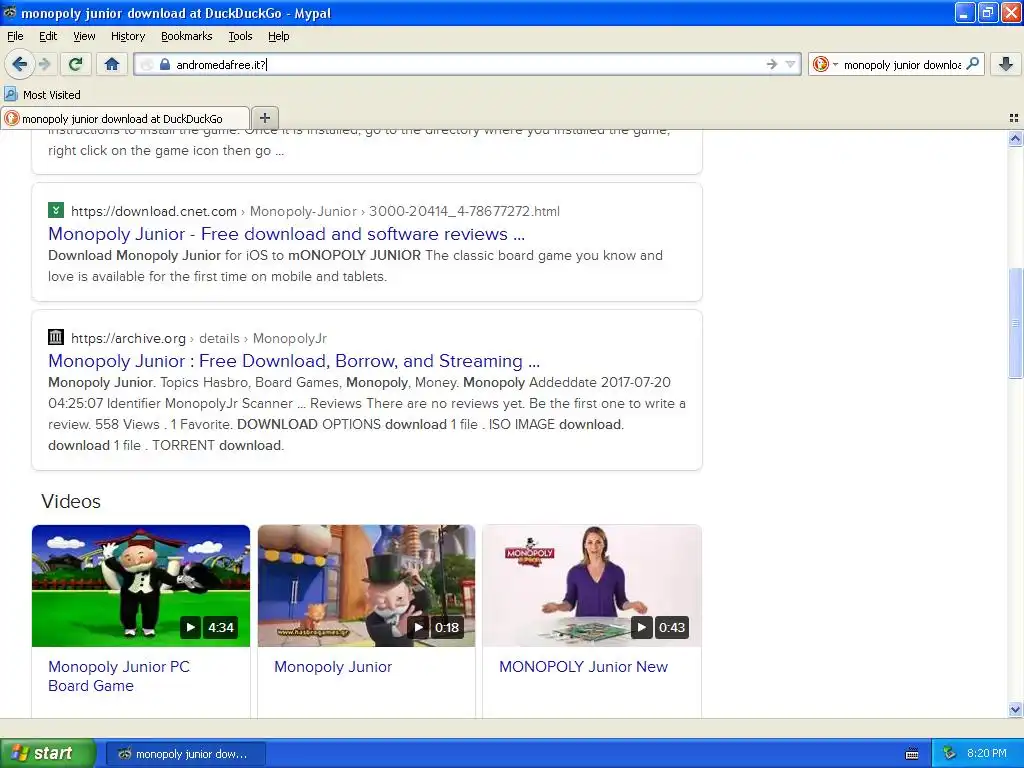Click the List all tabs icon

pos(1014,118)
